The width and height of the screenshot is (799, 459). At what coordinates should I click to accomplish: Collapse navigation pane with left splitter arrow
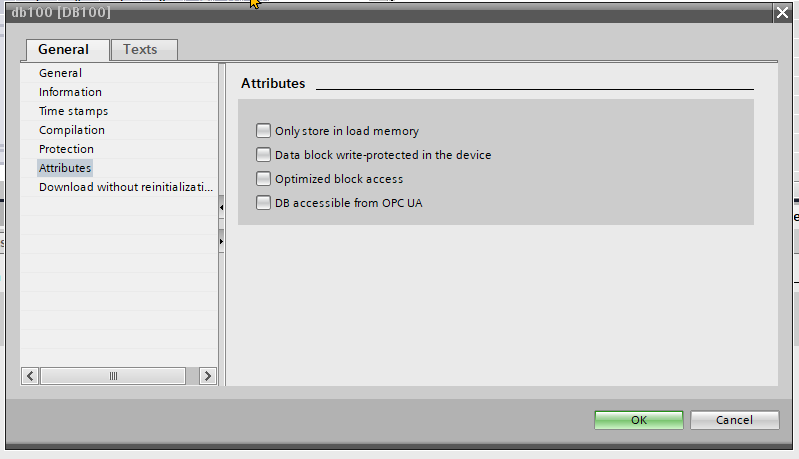[221, 207]
